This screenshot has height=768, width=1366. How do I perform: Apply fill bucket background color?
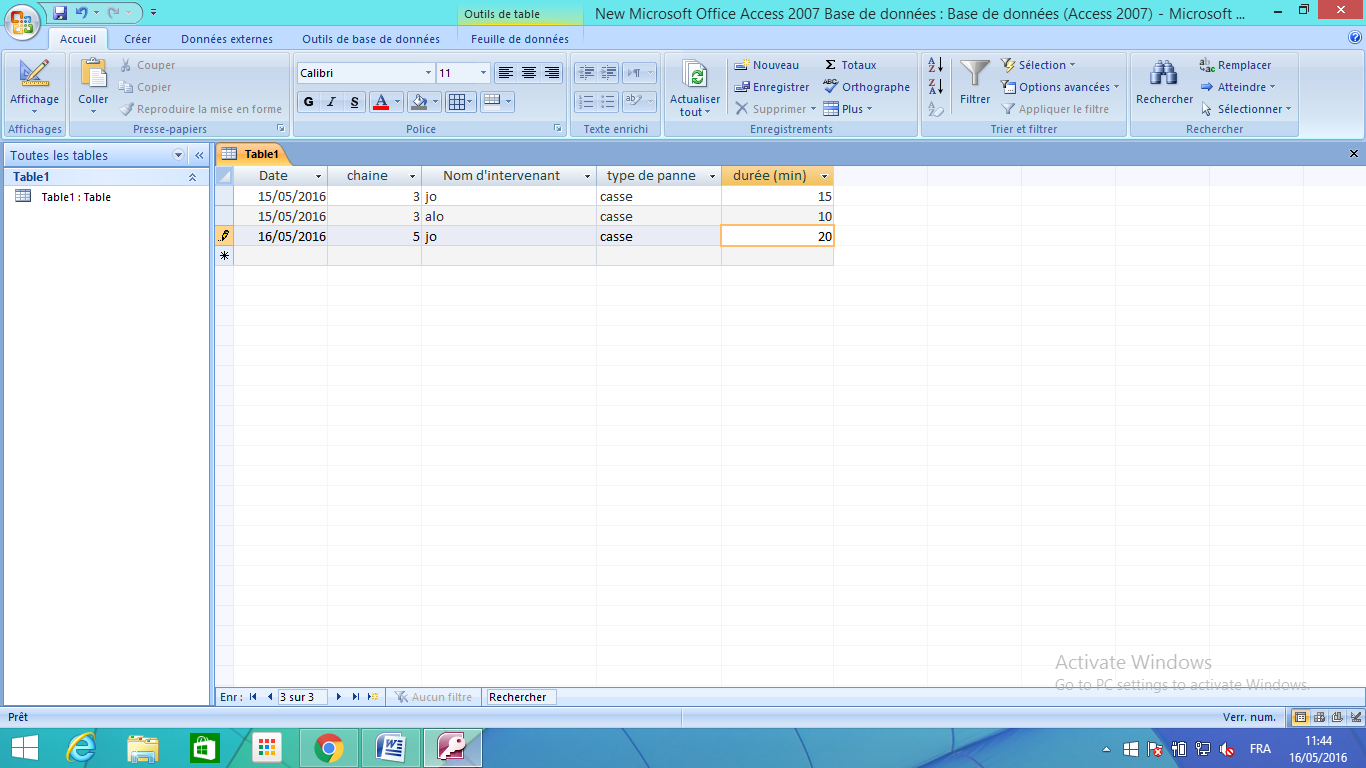pyautogui.click(x=419, y=102)
